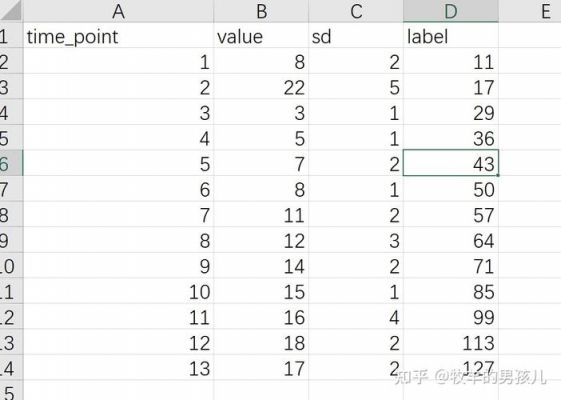The height and width of the screenshot is (400, 561).
Task: Select column C header
Action: pyautogui.click(x=356, y=11)
